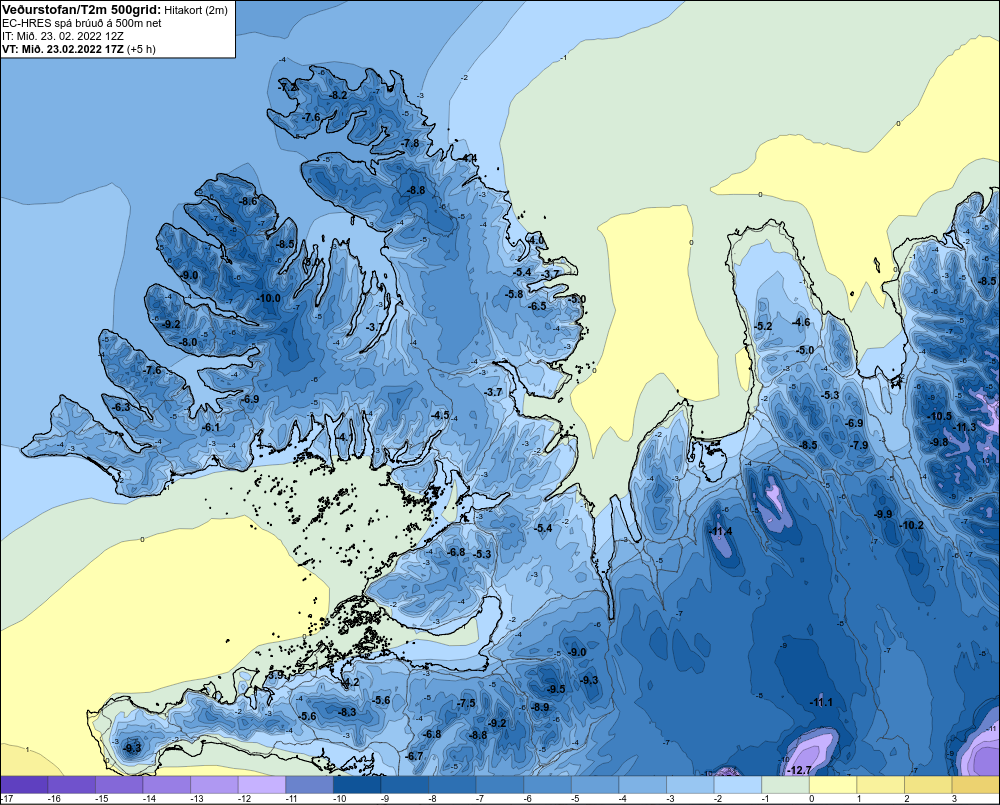This screenshot has height=805, width=1000.
Task: Click the -3.9 temperature label
Action: point(276,674)
